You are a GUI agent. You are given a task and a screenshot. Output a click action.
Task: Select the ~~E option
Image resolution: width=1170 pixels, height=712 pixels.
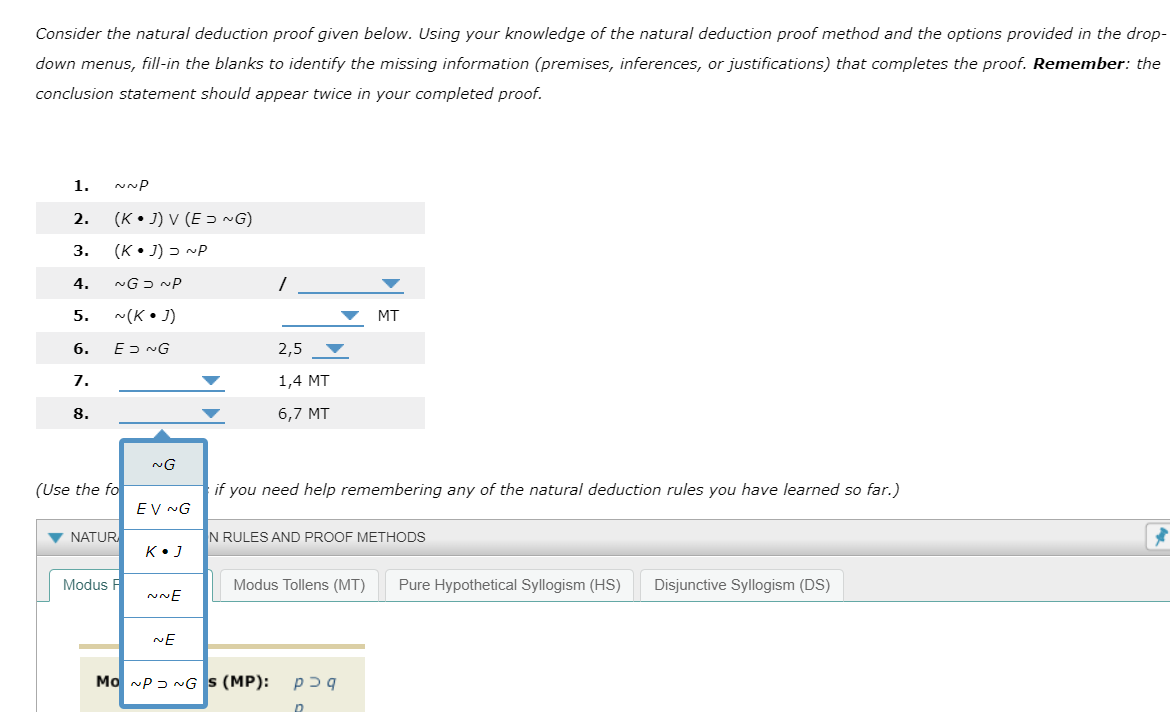(163, 595)
